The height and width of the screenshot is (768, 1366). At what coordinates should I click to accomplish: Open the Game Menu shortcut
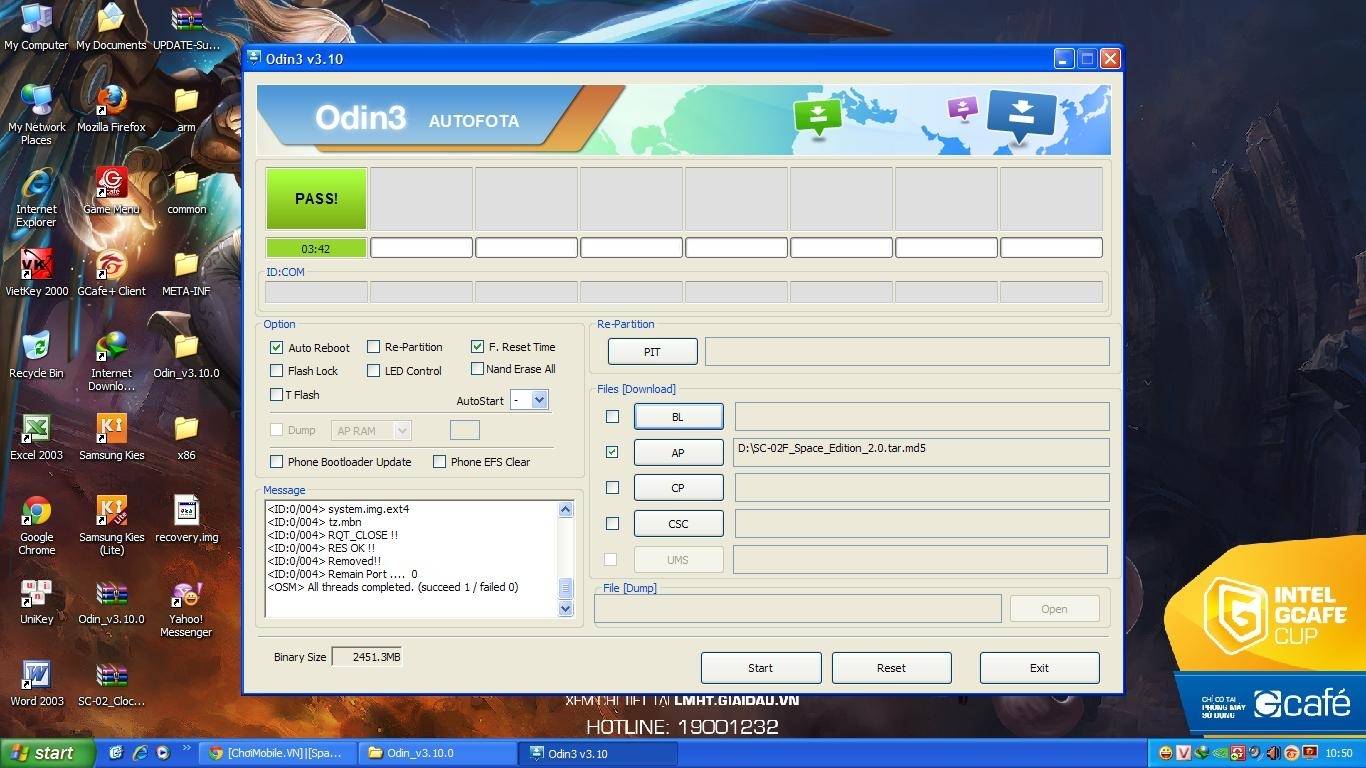111,190
